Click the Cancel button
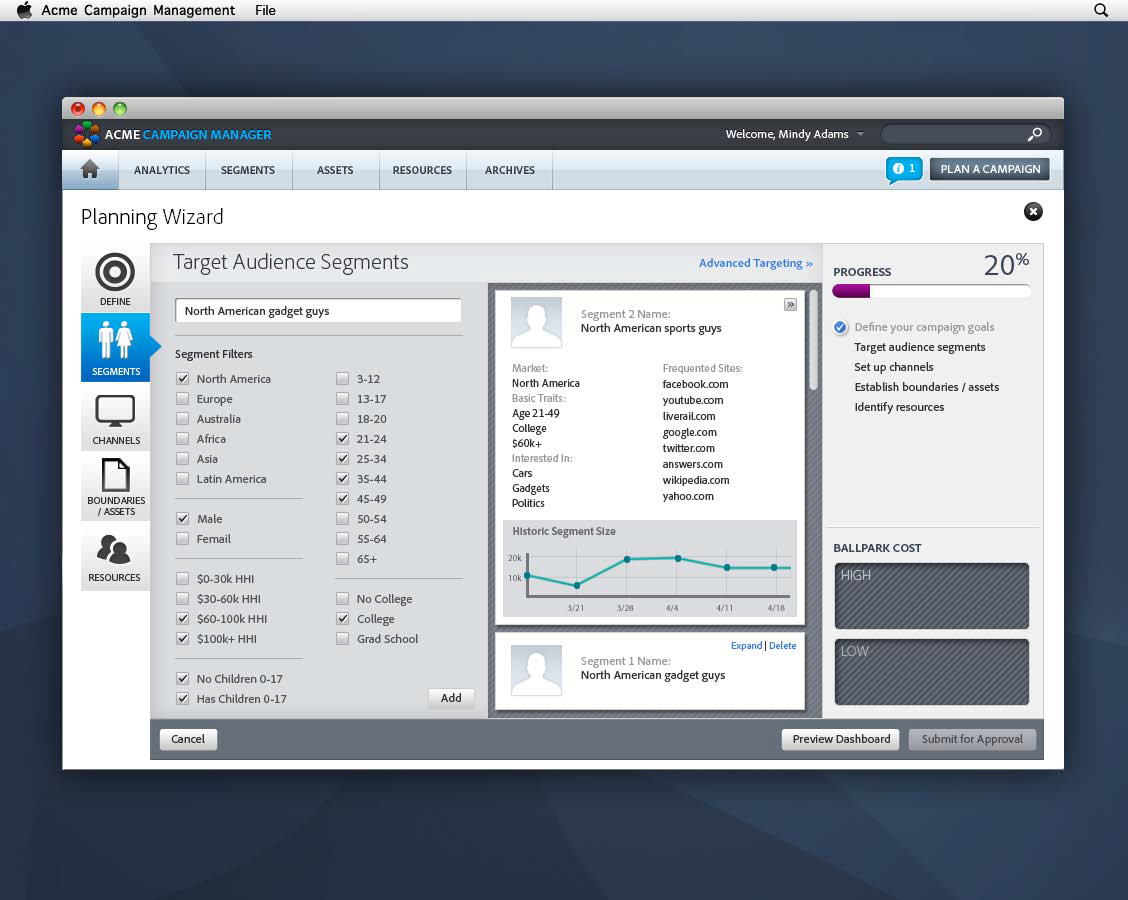Image resolution: width=1128 pixels, height=900 pixels. (x=188, y=739)
